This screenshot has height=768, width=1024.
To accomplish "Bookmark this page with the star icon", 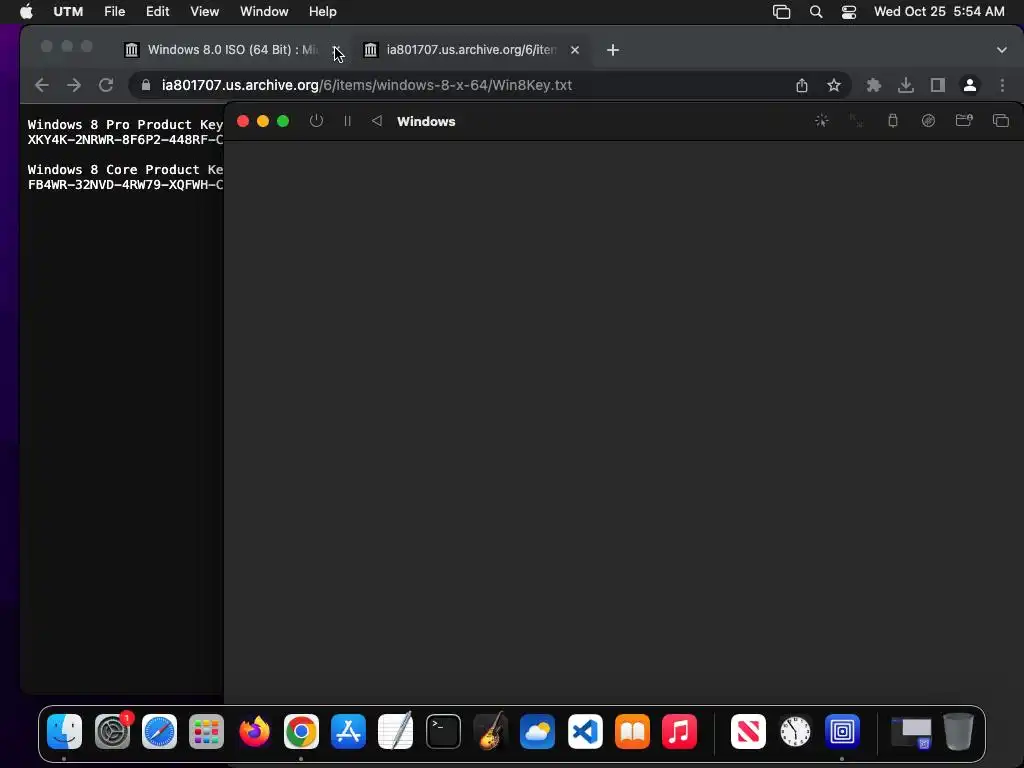I will coord(834,85).
